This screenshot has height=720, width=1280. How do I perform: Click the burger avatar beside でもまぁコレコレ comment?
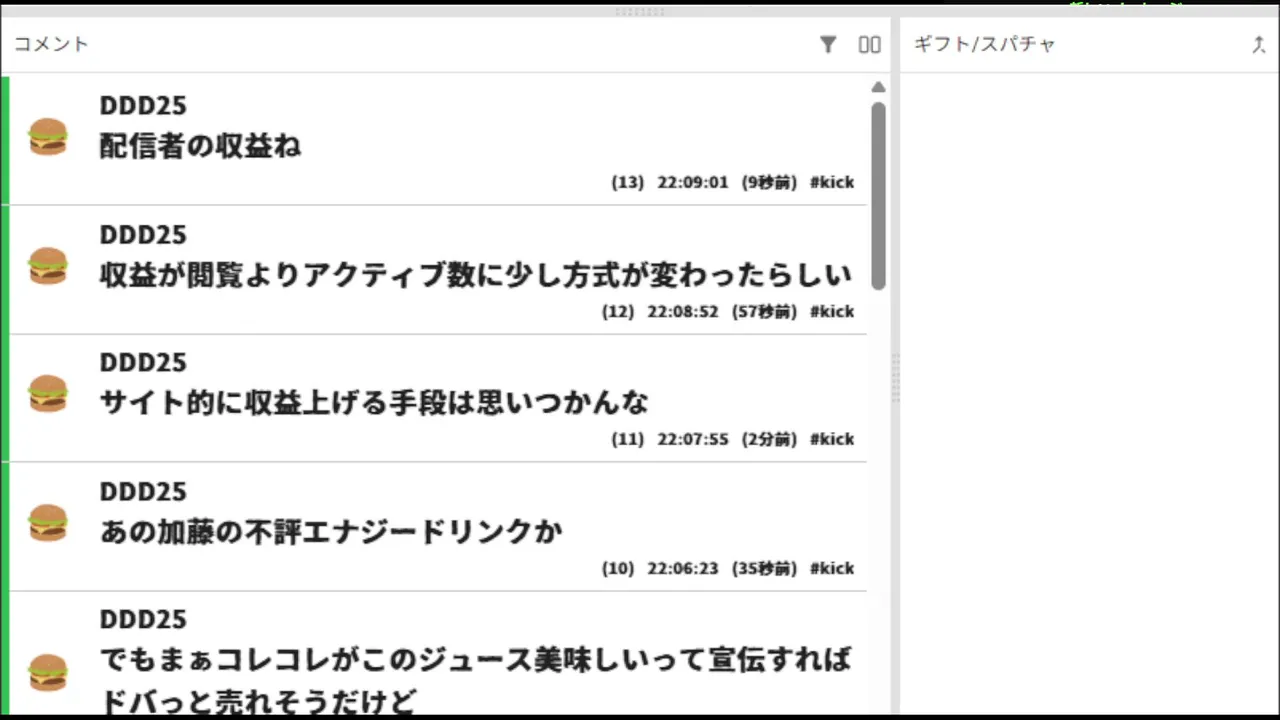(48, 672)
